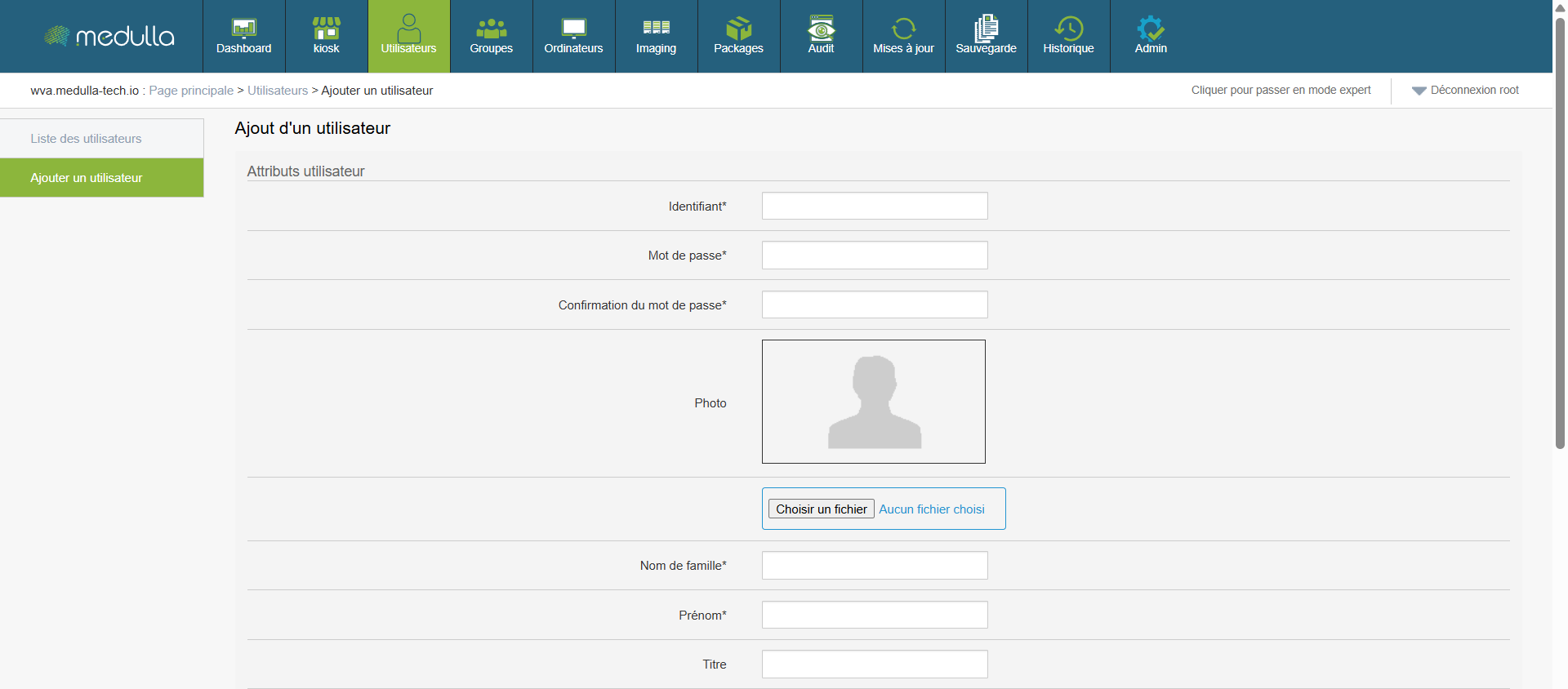Open the Mises à jour refresh icon
The width and height of the screenshot is (1568, 689).
(903, 29)
